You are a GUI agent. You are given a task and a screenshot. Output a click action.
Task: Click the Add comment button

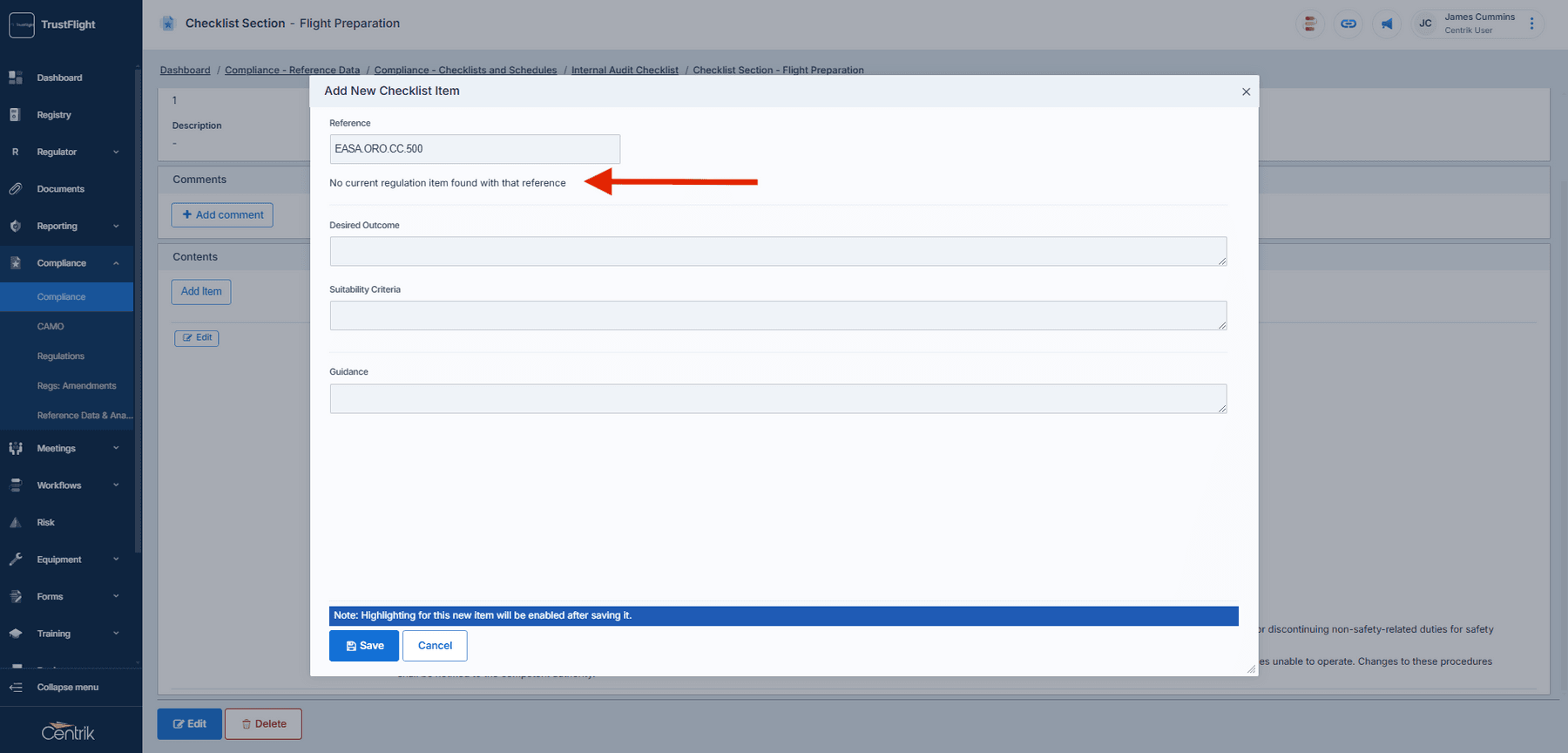(222, 215)
